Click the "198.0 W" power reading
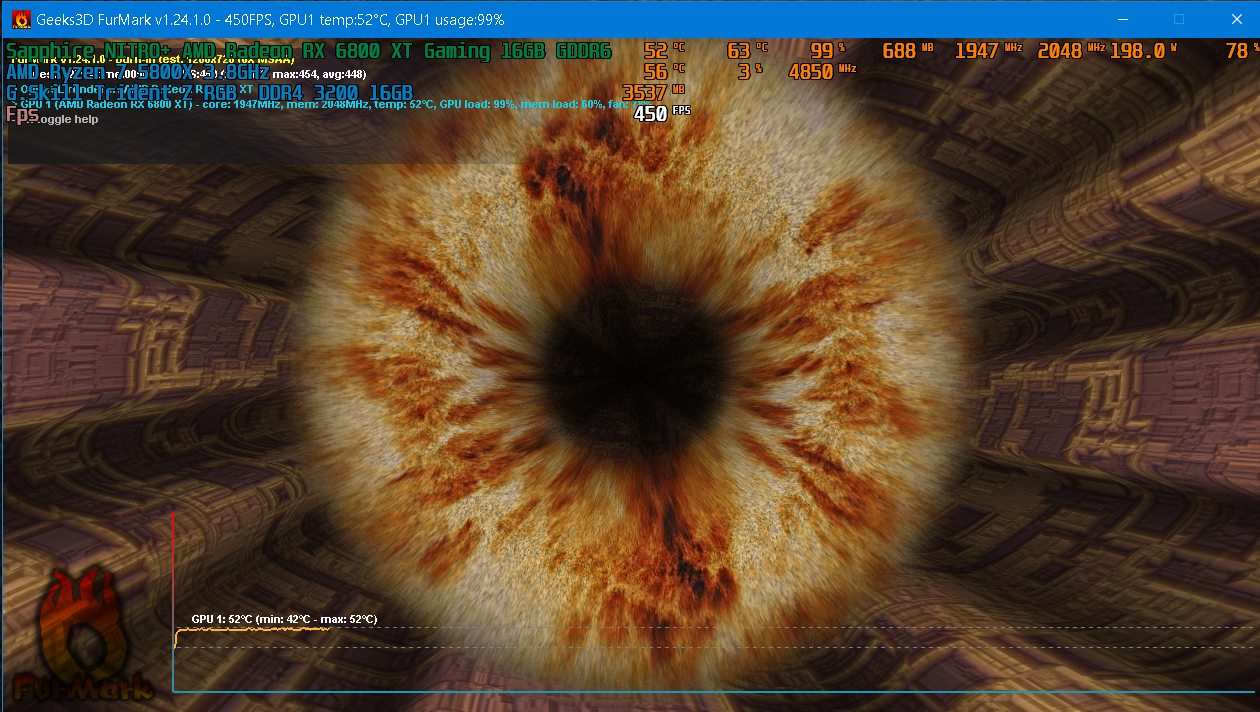The image size is (1260, 712). point(1144,51)
